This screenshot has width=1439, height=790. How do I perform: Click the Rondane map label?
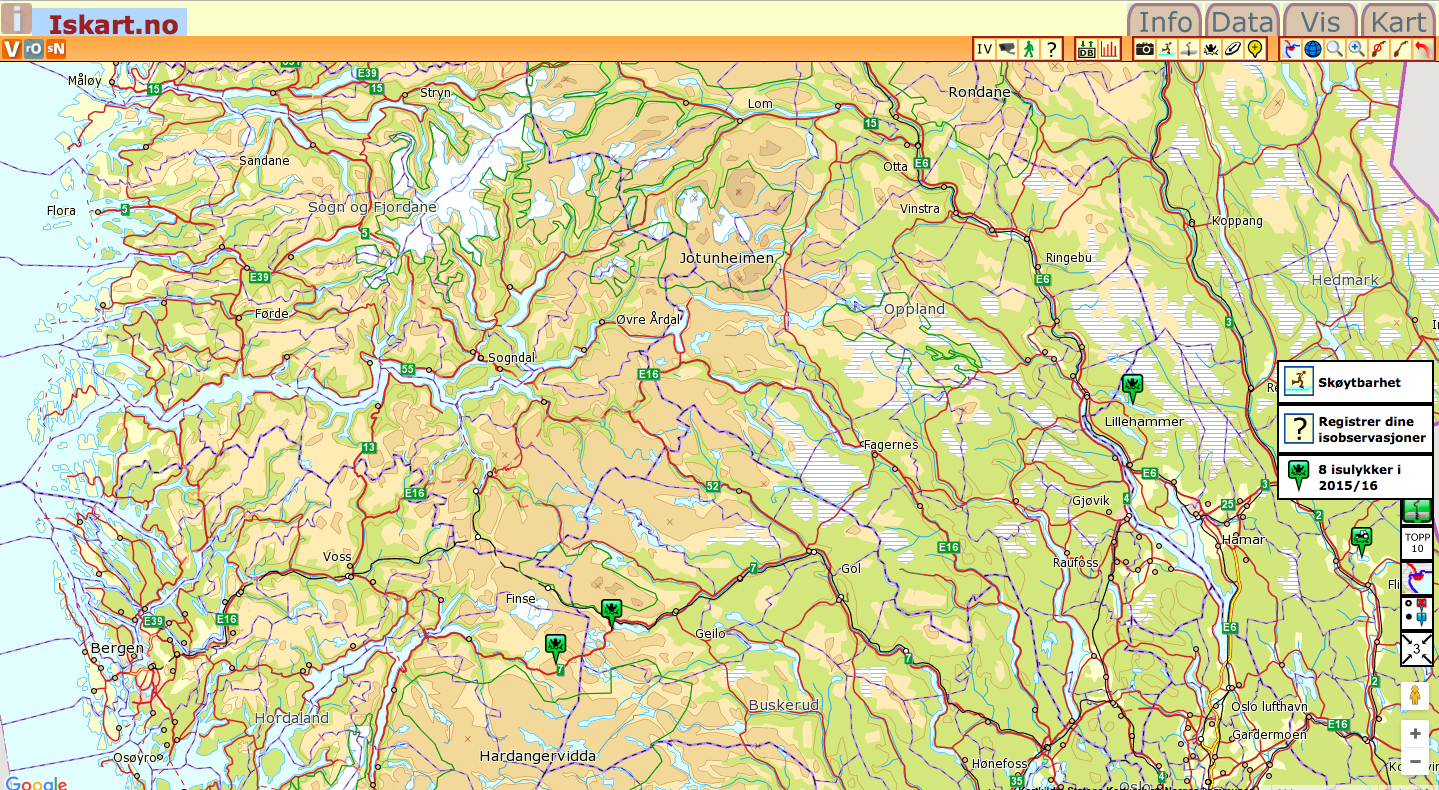(979, 92)
